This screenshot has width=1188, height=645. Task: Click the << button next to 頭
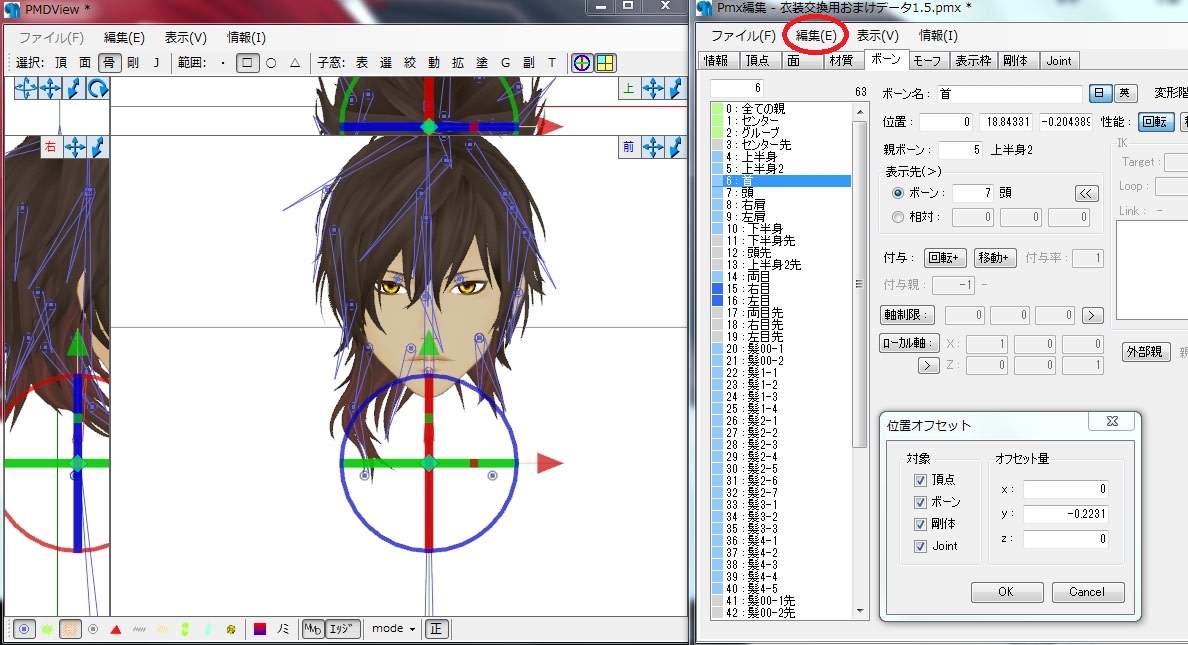(1086, 193)
